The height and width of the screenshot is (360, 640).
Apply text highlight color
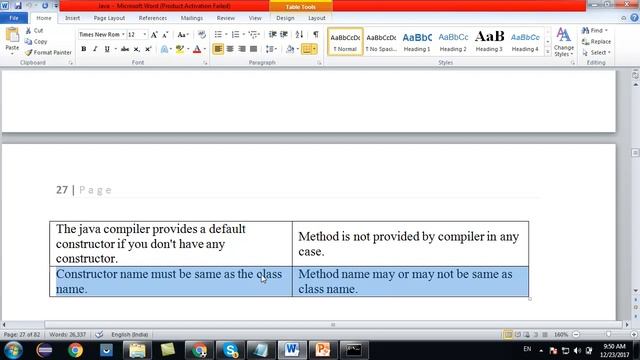180,49
